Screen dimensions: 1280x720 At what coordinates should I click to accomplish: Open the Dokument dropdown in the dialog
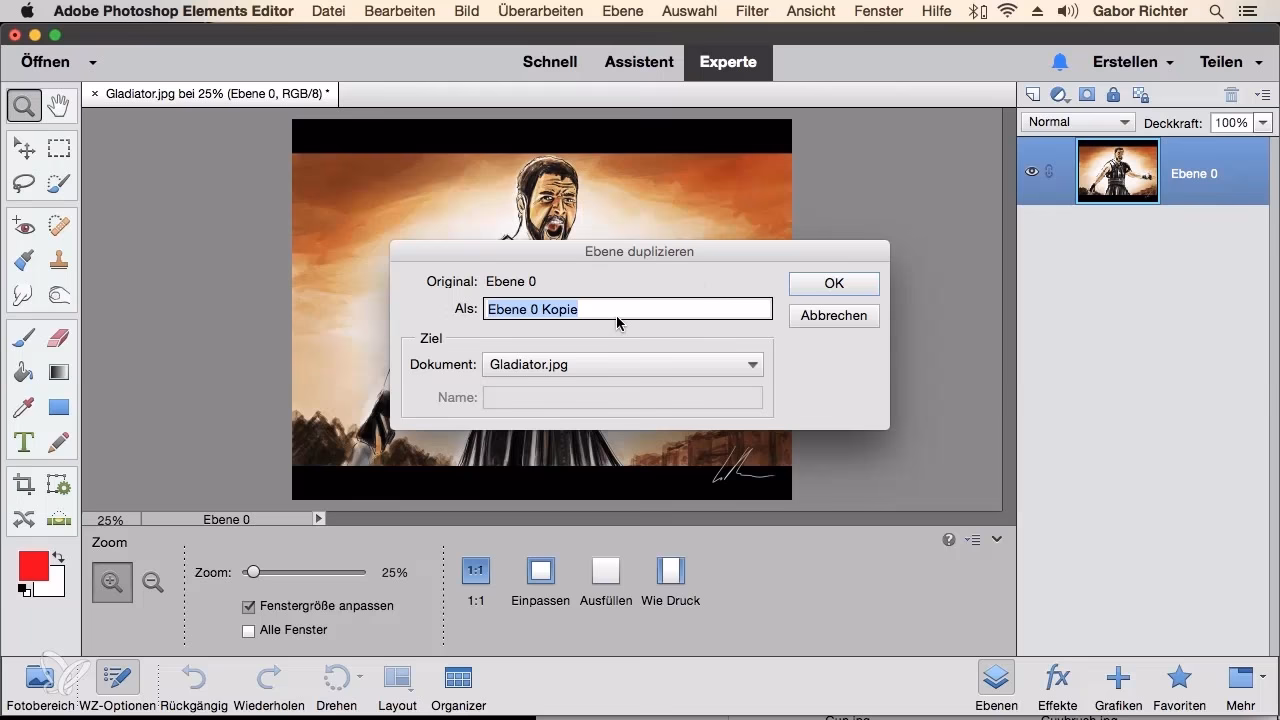click(x=752, y=364)
